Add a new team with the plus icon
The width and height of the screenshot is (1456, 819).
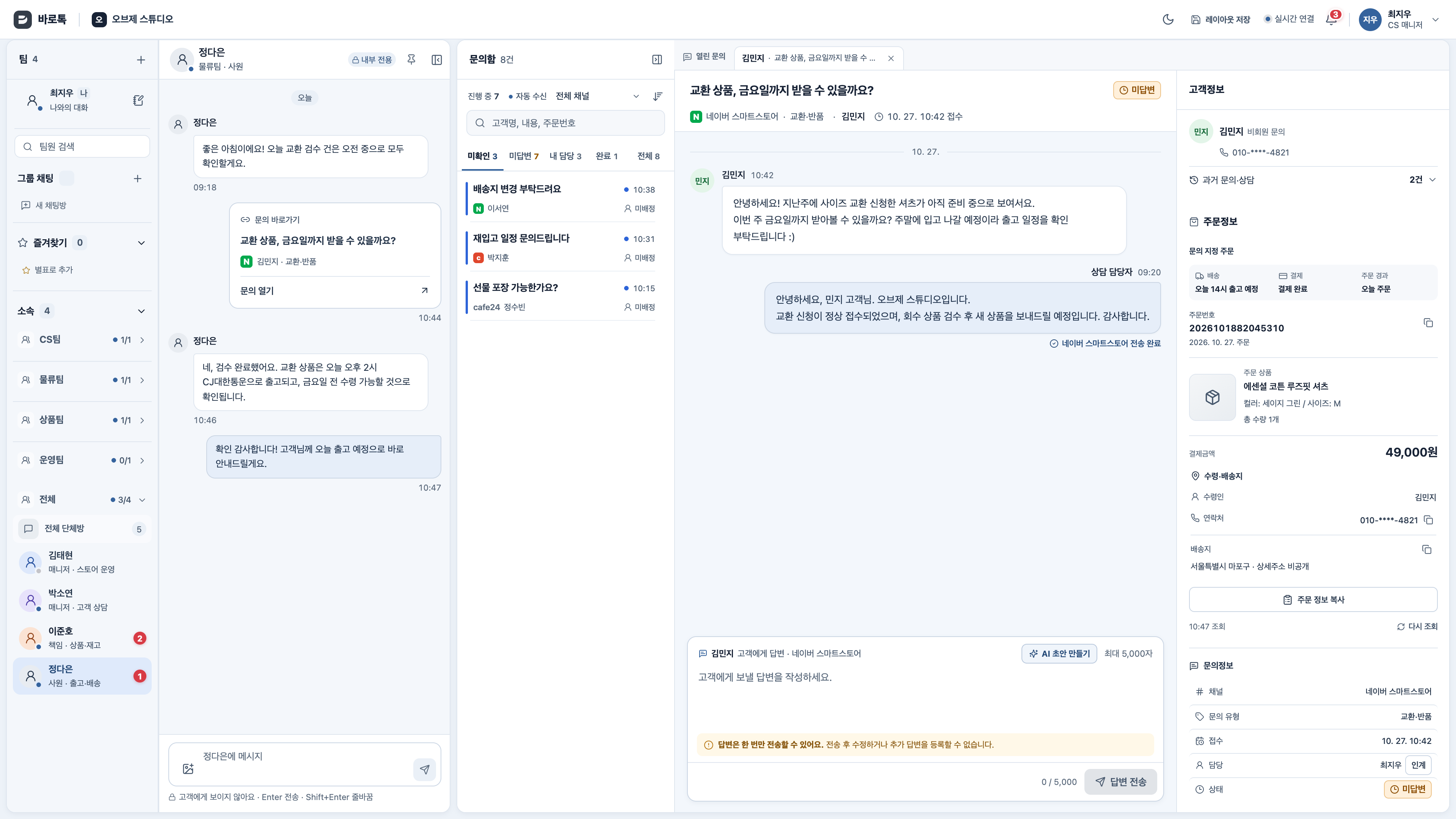pos(141,60)
